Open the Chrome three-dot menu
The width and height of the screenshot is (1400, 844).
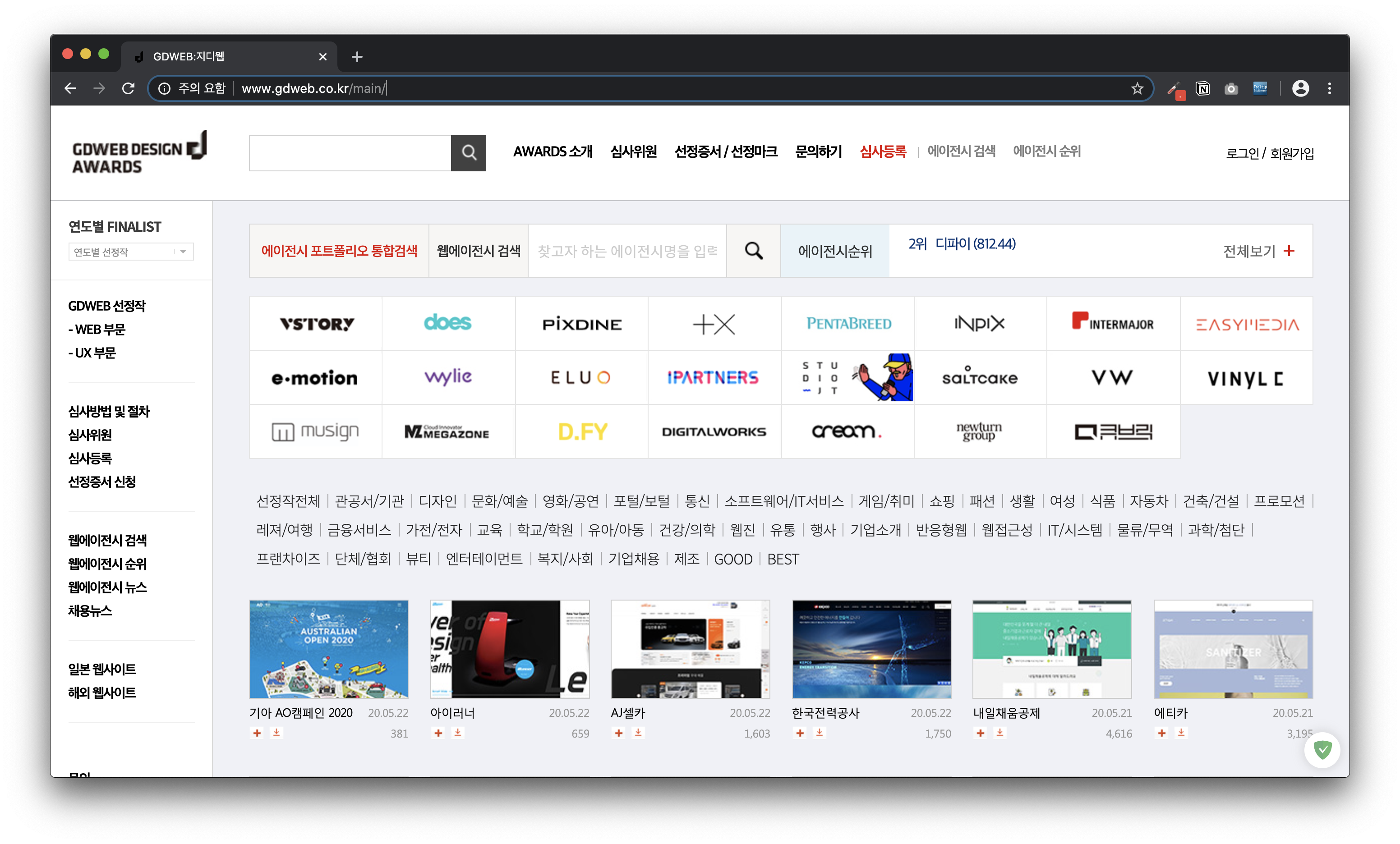tap(1329, 89)
